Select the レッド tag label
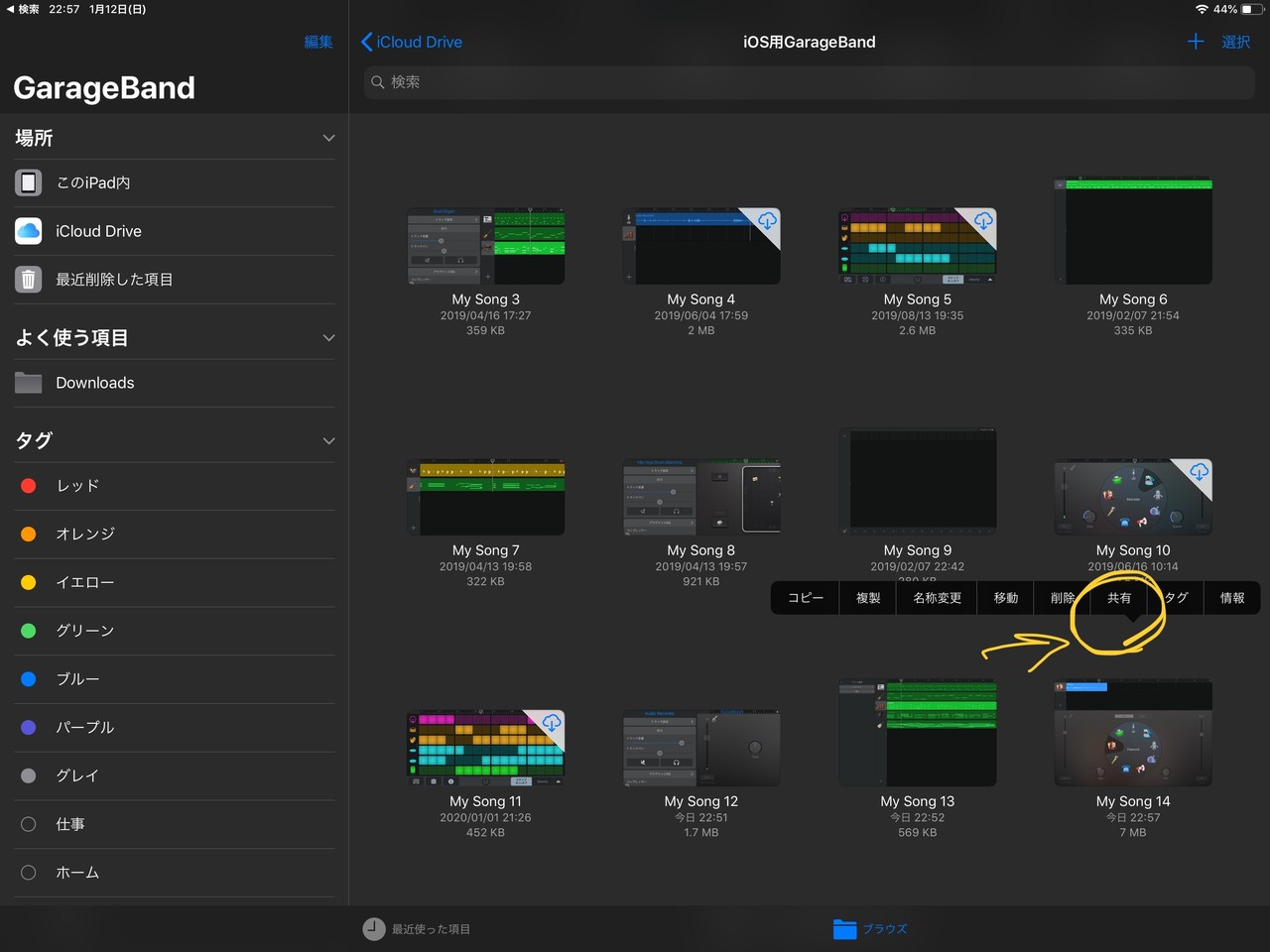Viewport: 1270px width, 952px height. tap(77, 486)
